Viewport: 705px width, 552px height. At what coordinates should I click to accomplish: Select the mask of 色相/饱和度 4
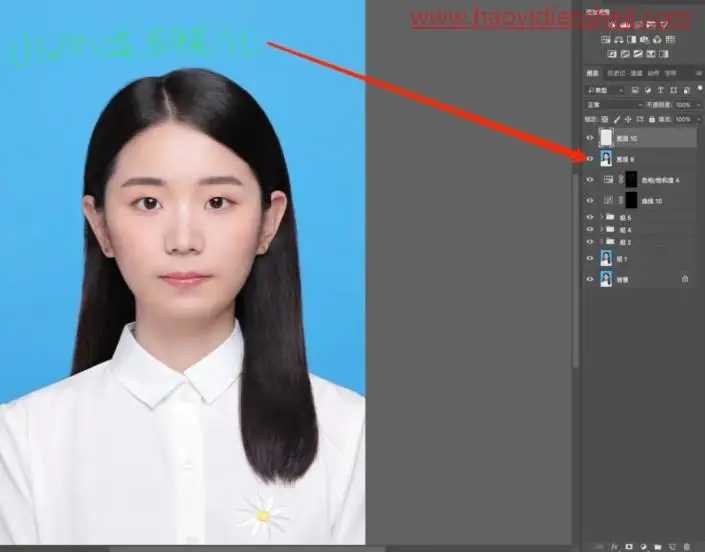point(631,179)
